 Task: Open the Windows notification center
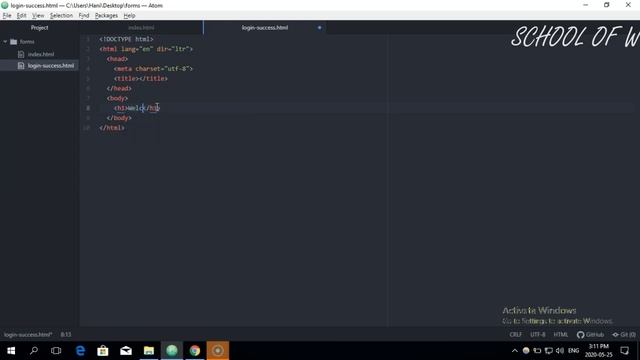(624, 351)
